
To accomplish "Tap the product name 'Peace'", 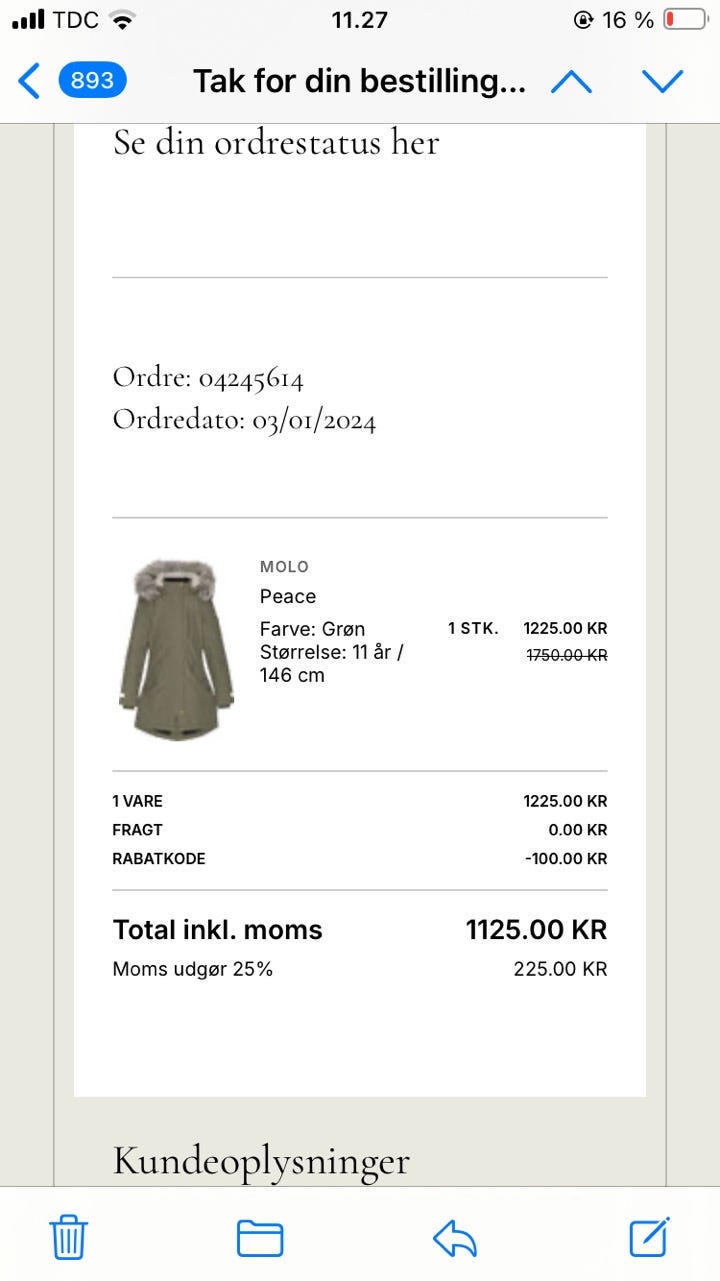I will pos(288,596).
